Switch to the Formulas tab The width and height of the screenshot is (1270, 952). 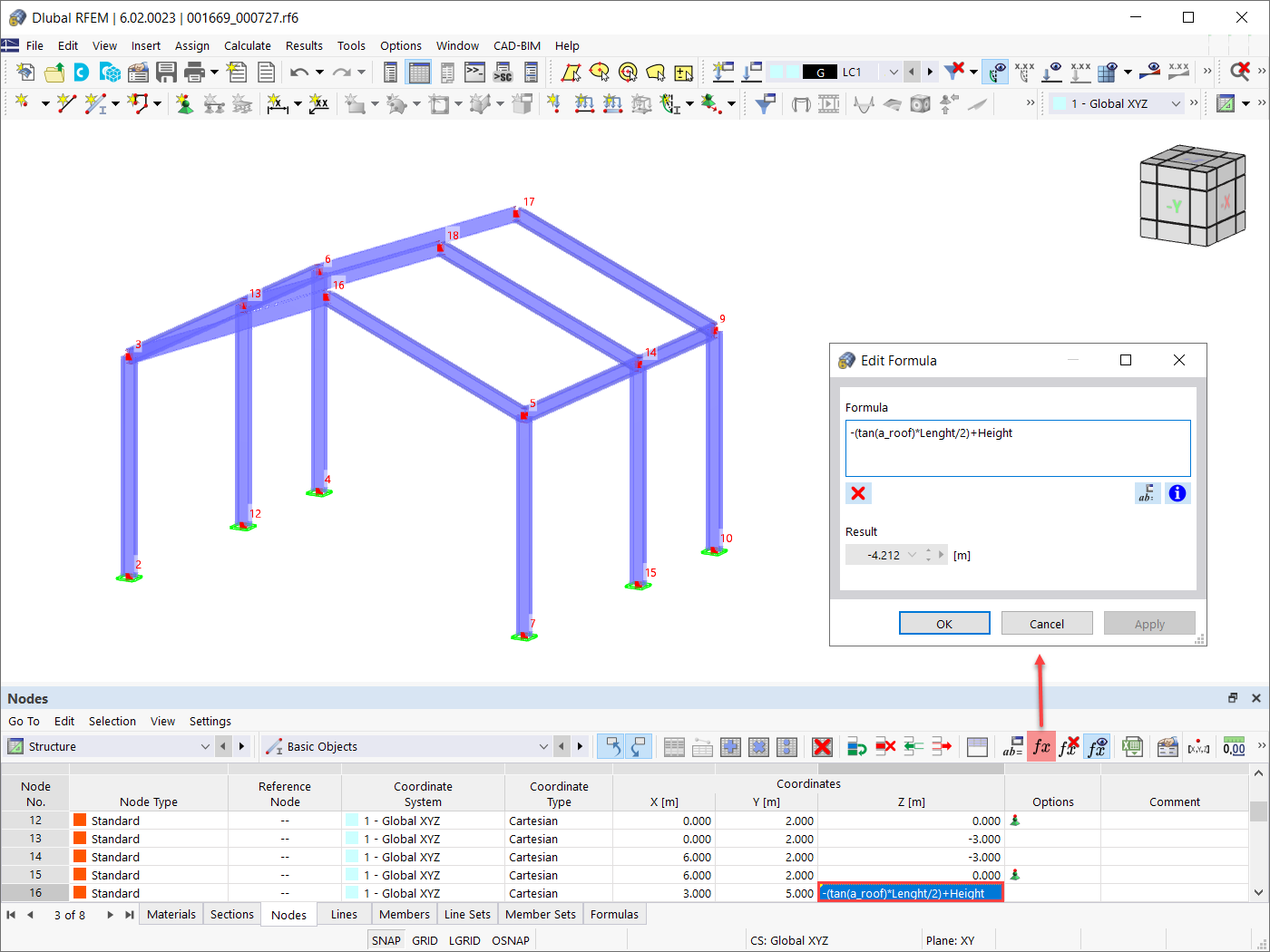614,914
